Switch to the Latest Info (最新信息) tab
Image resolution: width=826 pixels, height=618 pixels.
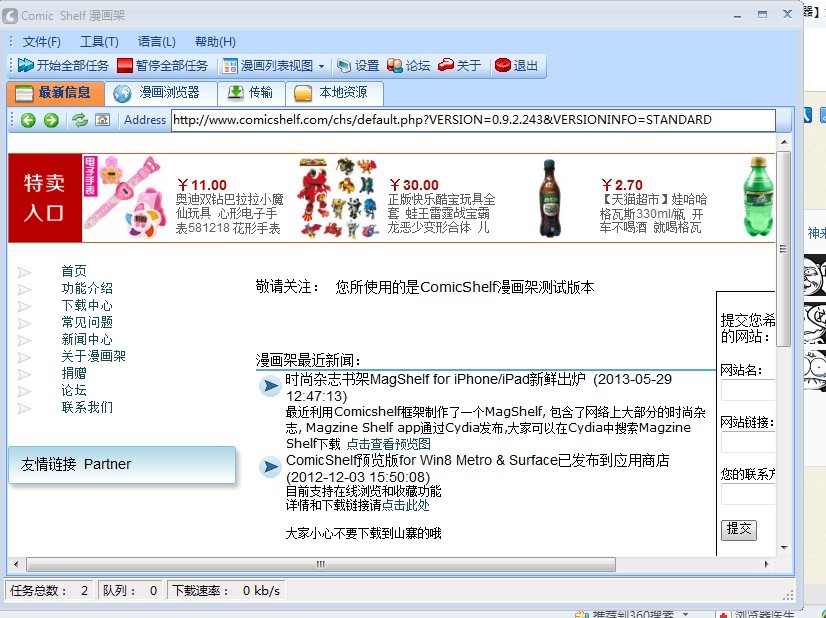click(55, 93)
